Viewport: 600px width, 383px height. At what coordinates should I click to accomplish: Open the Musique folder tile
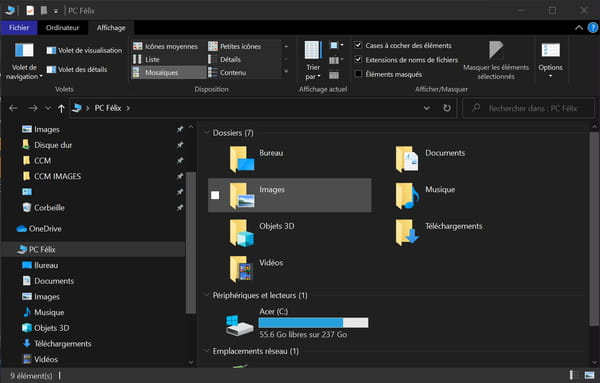[x=455, y=195]
